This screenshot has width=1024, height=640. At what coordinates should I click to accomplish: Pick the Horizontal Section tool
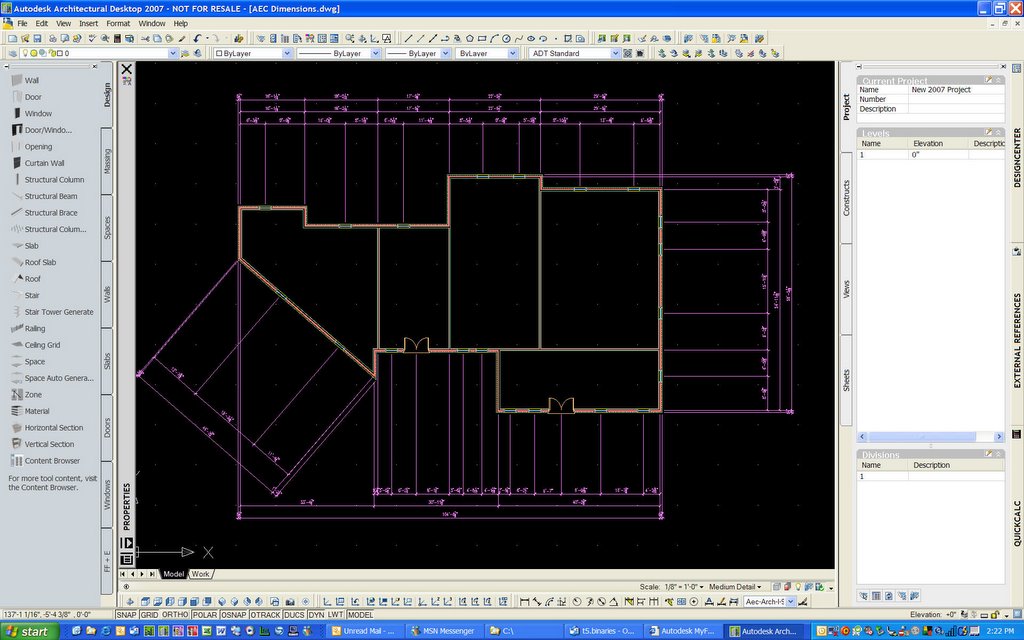53,428
